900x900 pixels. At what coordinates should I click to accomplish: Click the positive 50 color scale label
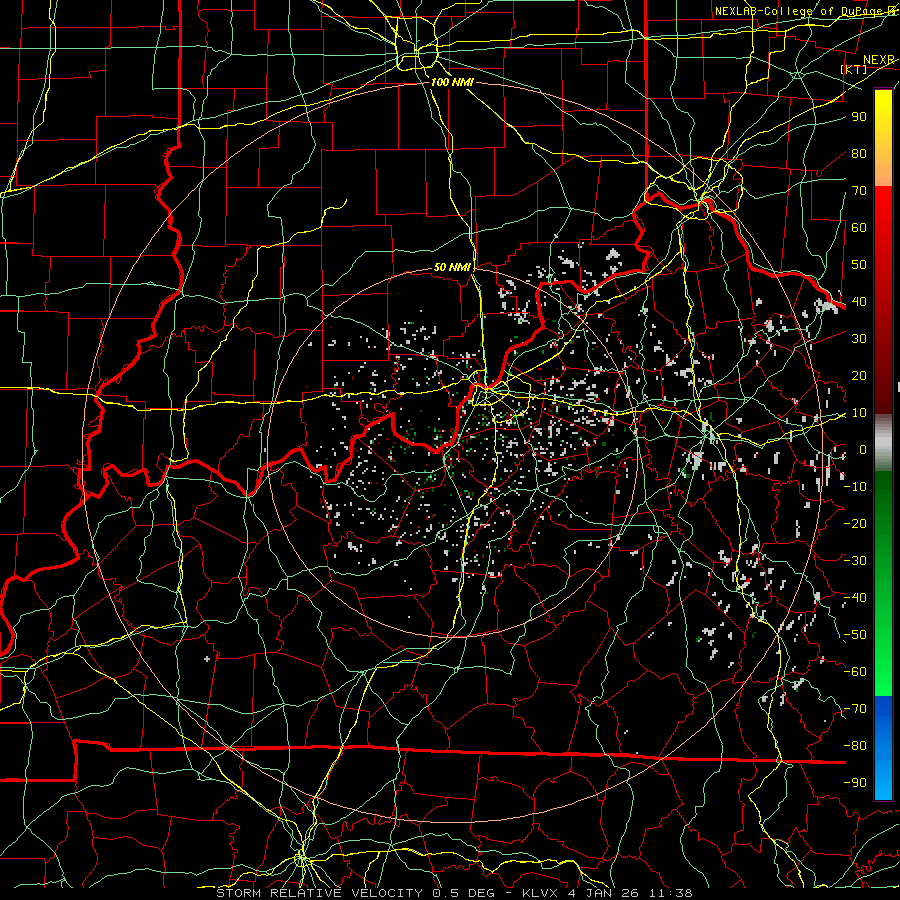click(x=859, y=265)
